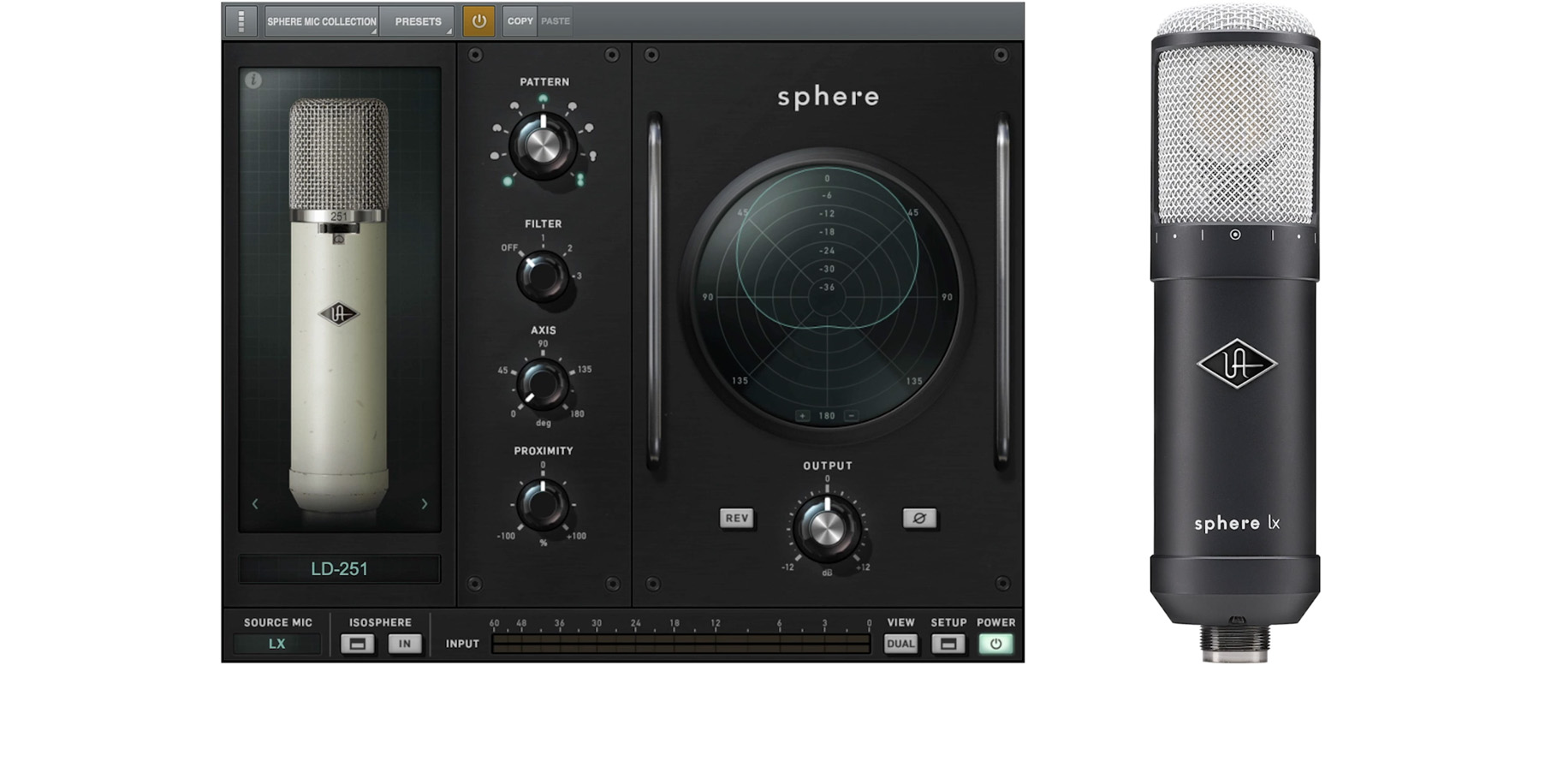
Task: Click the UA logo on LD-251 mic
Action: coord(339,314)
